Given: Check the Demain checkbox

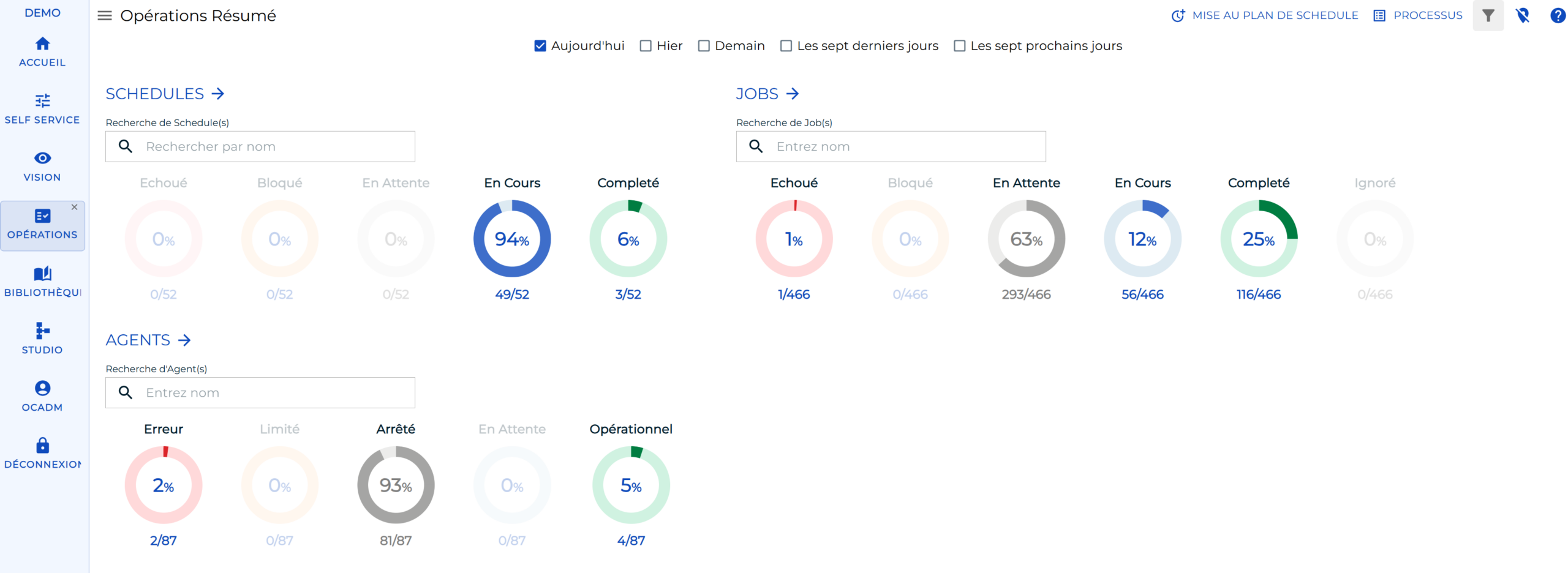Looking at the screenshot, I should (x=704, y=46).
